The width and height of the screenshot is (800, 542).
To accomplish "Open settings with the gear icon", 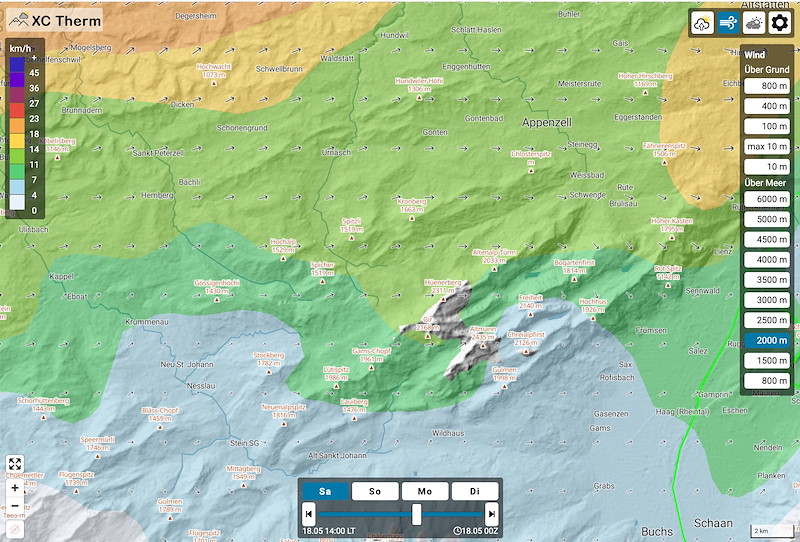I will coord(780,23).
